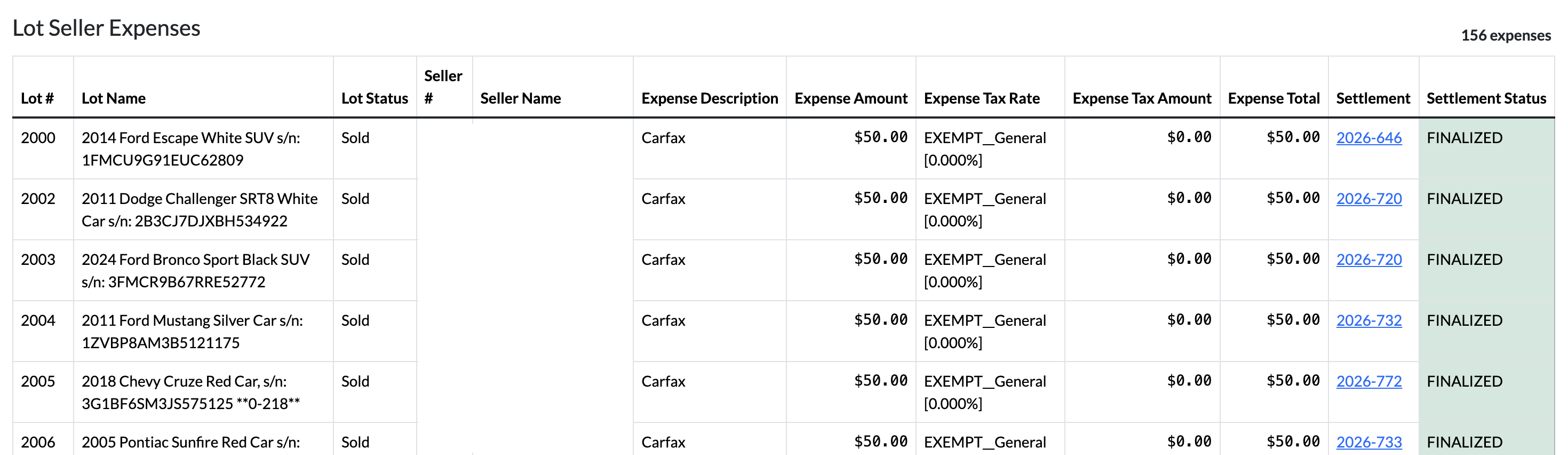Select the 2011 Dodge Challenger lot row
This screenshot has height=455, width=1568.
pyautogui.click(x=783, y=209)
